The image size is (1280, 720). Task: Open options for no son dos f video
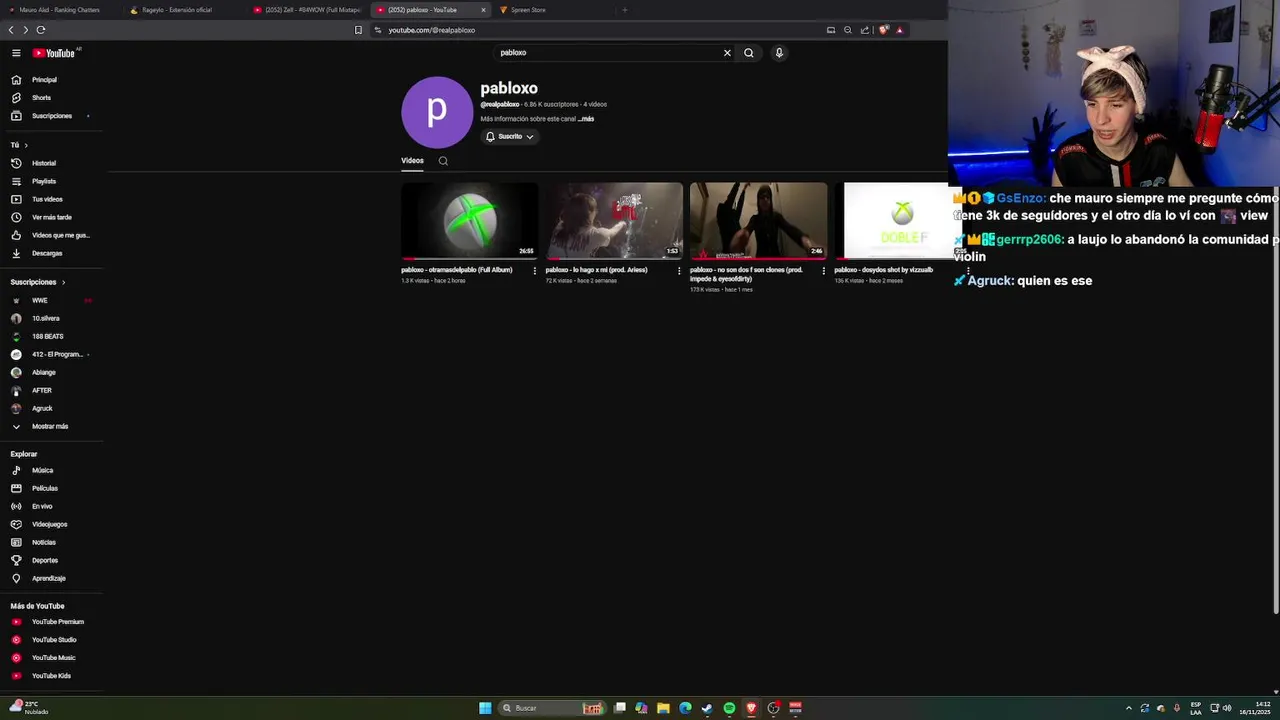pyautogui.click(x=824, y=270)
